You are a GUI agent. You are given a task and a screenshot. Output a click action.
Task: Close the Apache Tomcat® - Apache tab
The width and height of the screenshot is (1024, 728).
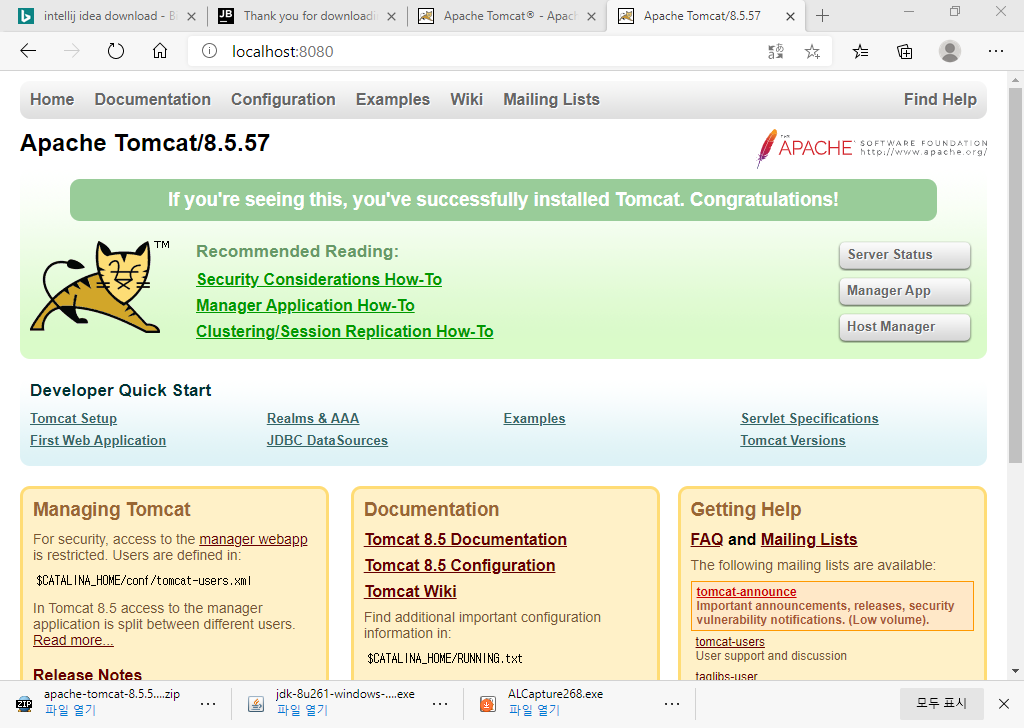pyautogui.click(x=591, y=16)
